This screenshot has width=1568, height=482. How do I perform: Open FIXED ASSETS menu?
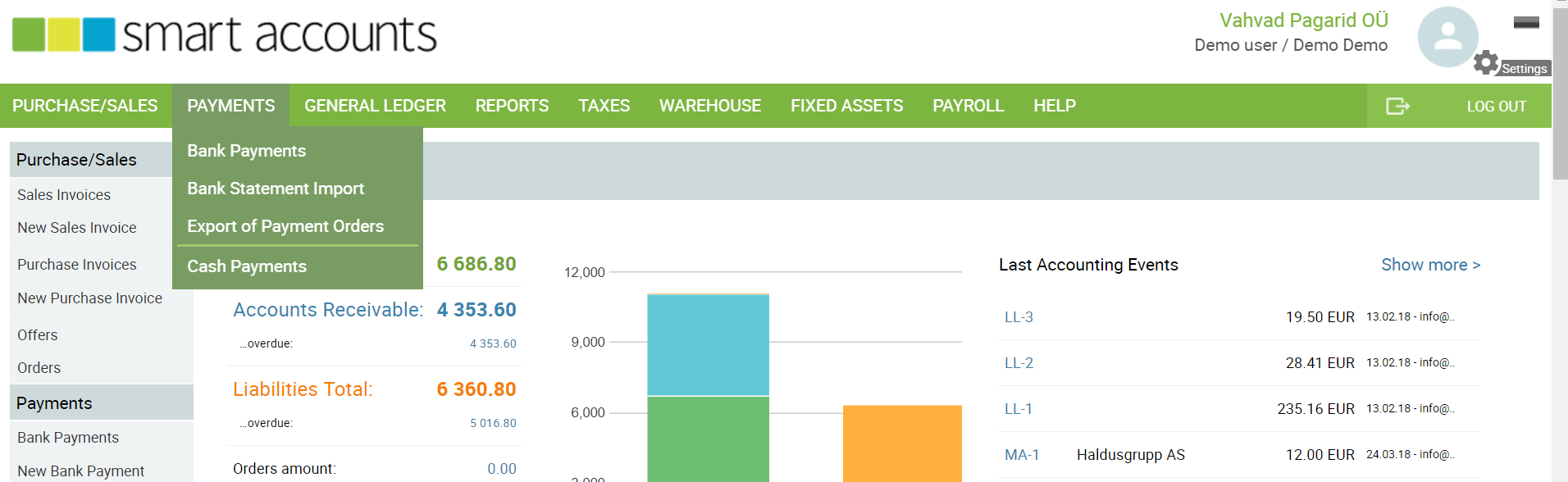coord(846,106)
